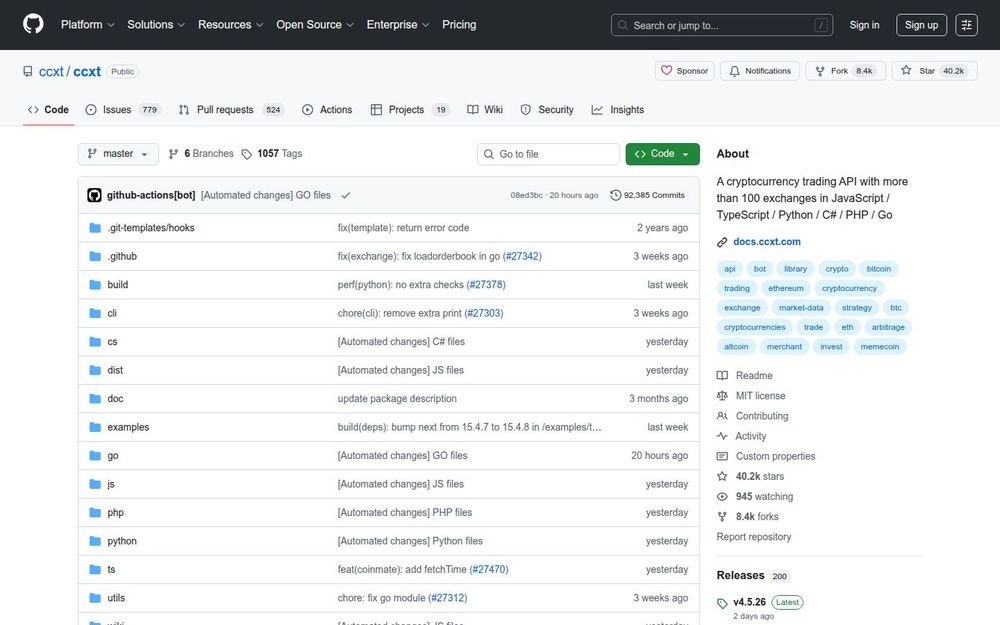Fork the repository via Fork button

click(x=846, y=71)
